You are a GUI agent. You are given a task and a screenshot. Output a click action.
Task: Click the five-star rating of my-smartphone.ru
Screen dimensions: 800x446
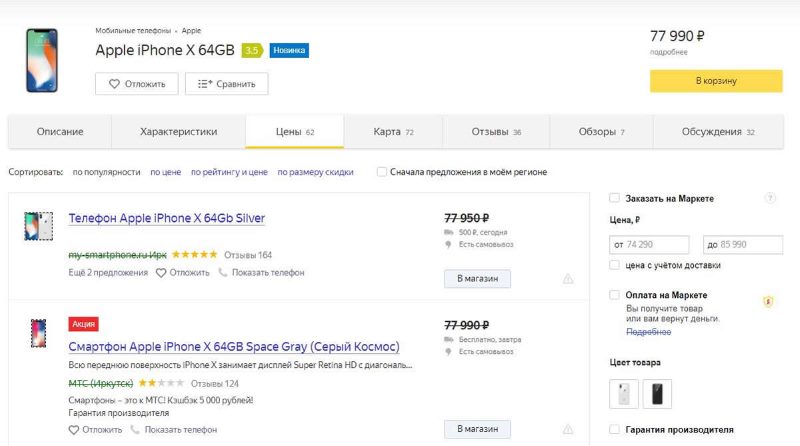tap(194, 254)
